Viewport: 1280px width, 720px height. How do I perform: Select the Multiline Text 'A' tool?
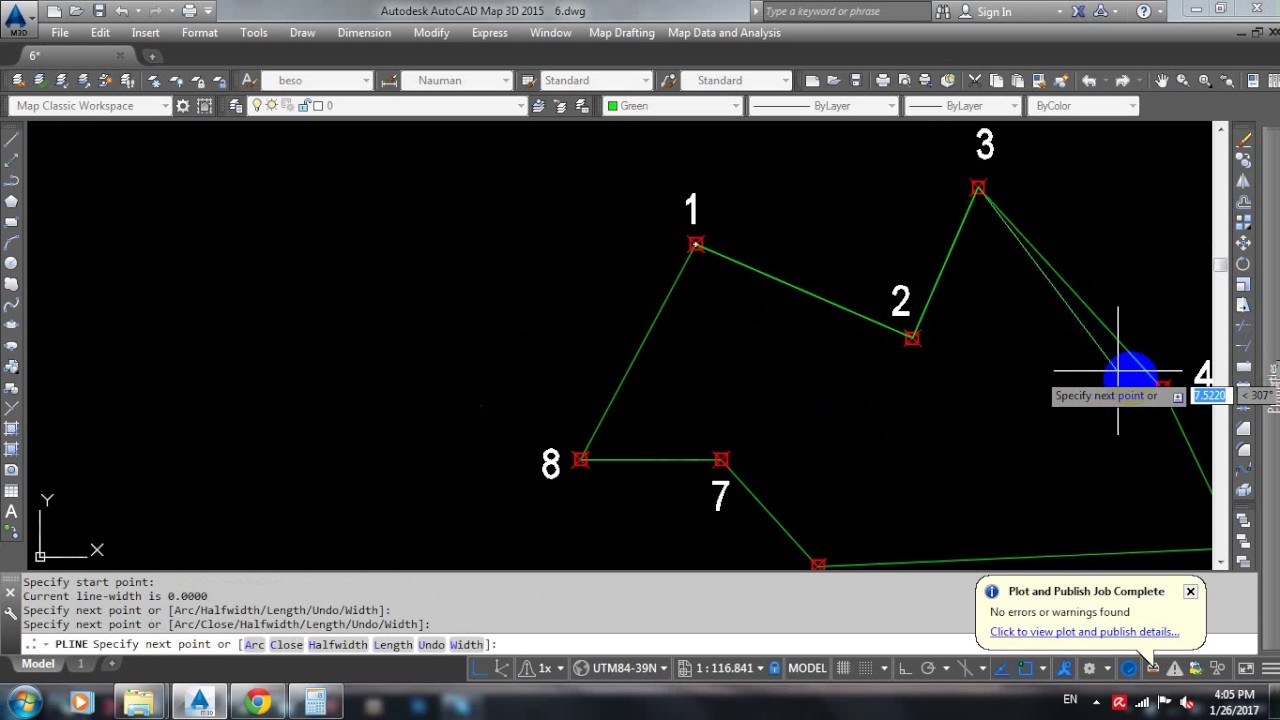[12, 512]
